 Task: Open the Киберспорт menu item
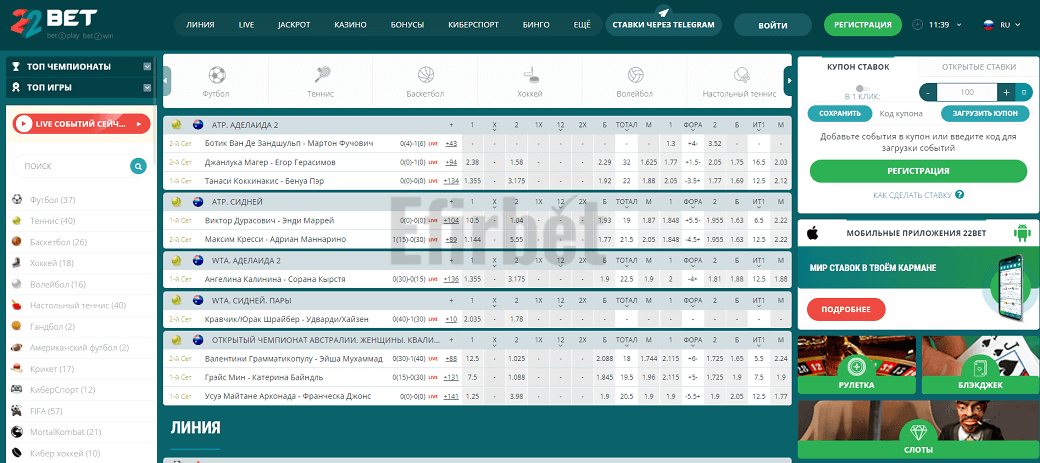(x=474, y=25)
